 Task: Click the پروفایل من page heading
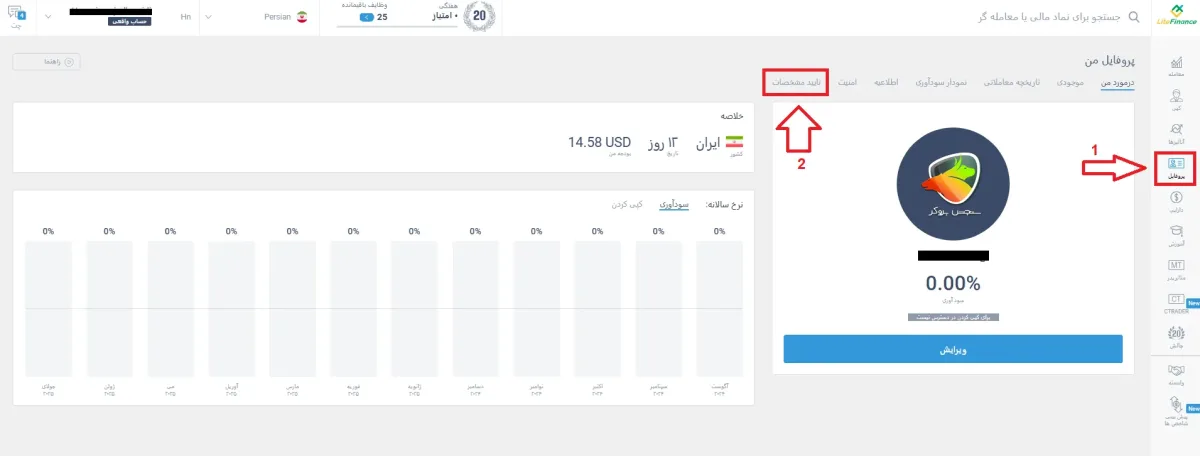click(x=1111, y=60)
